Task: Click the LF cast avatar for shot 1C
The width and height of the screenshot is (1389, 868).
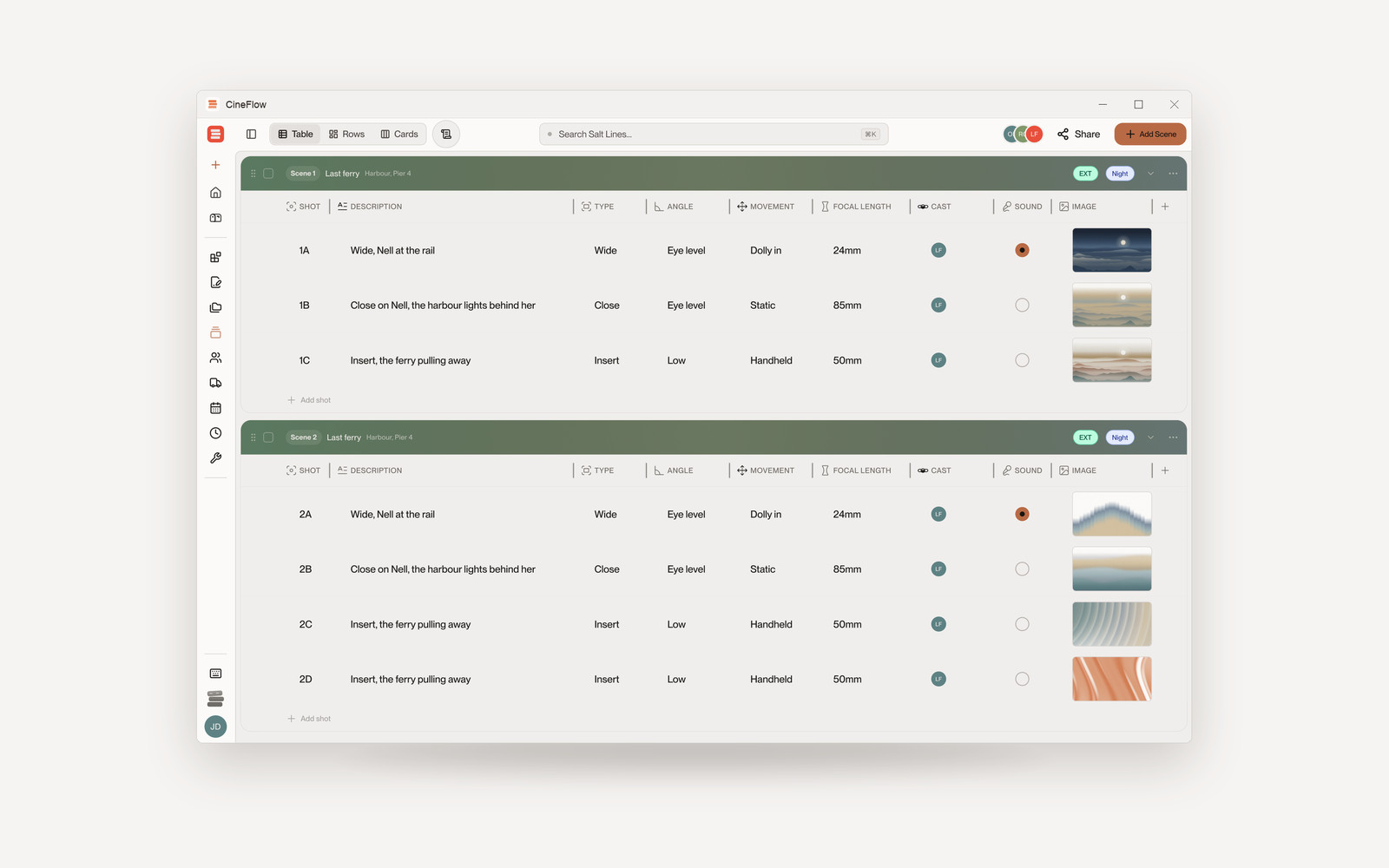Action: (x=938, y=360)
